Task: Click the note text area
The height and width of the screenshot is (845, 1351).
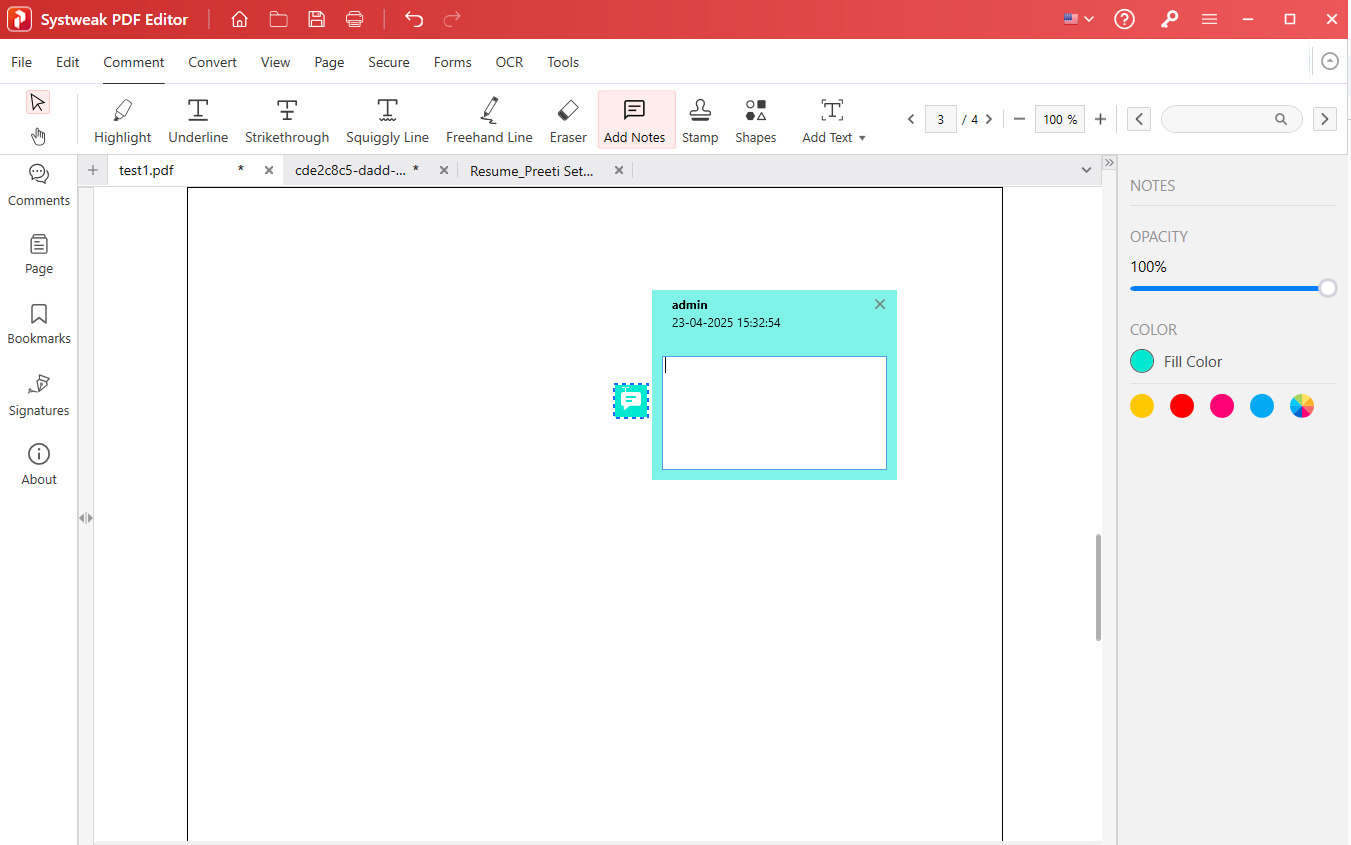Action: (x=774, y=413)
